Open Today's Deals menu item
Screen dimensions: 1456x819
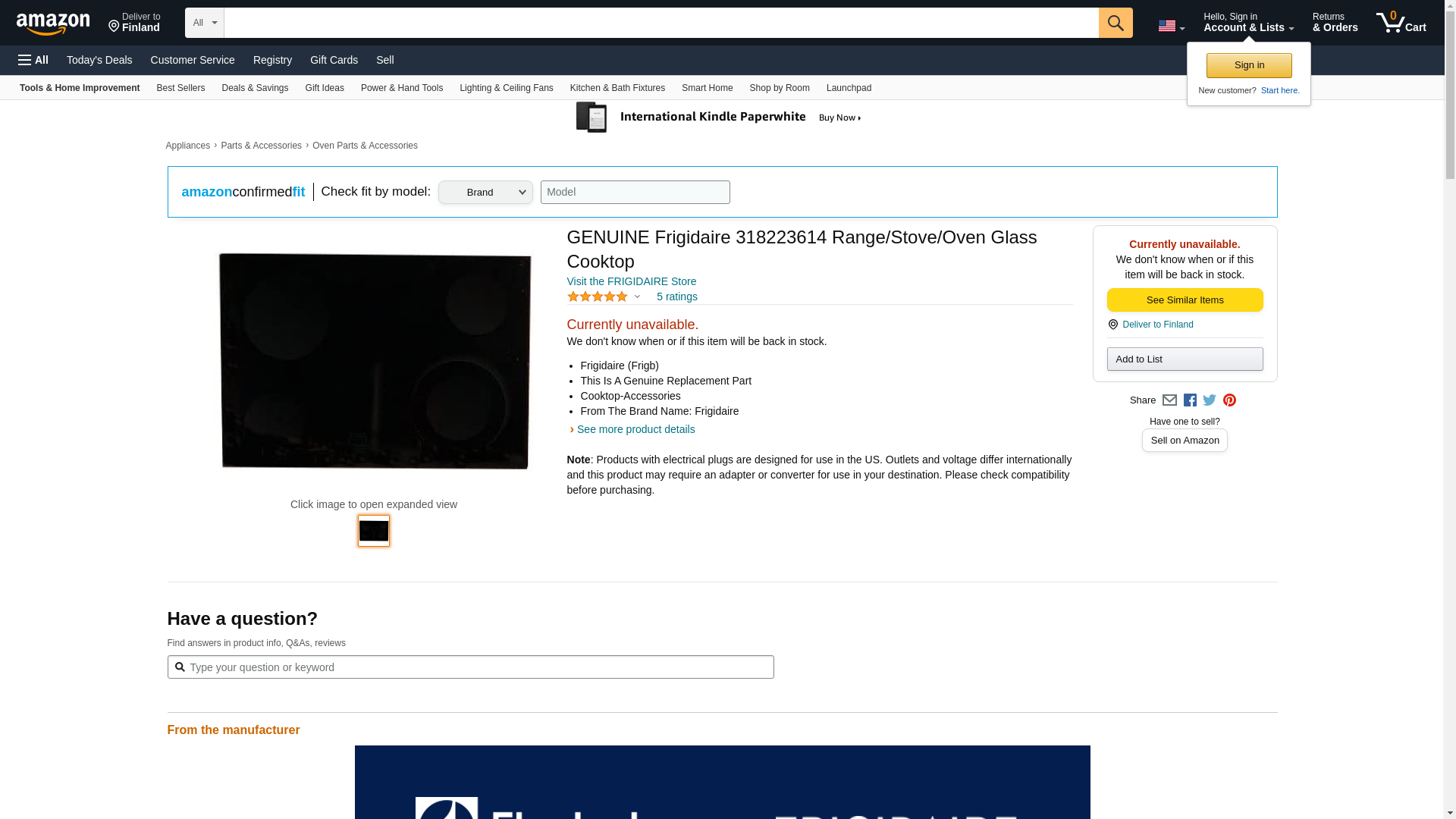[x=99, y=60]
